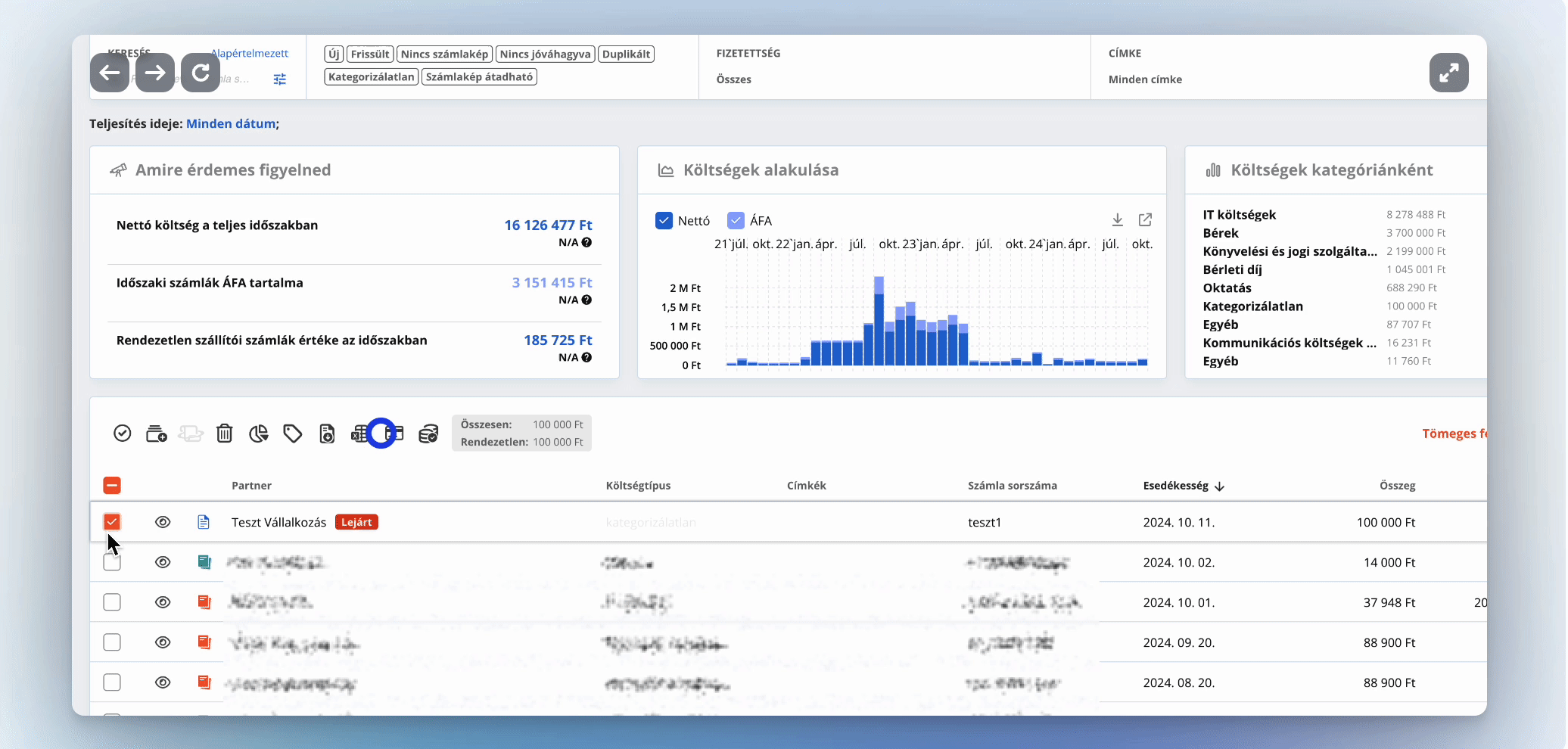The height and width of the screenshot is (749, 1568).
Task: Click the approve checkmark circle toolbar icon
Action: click(123, 434)
